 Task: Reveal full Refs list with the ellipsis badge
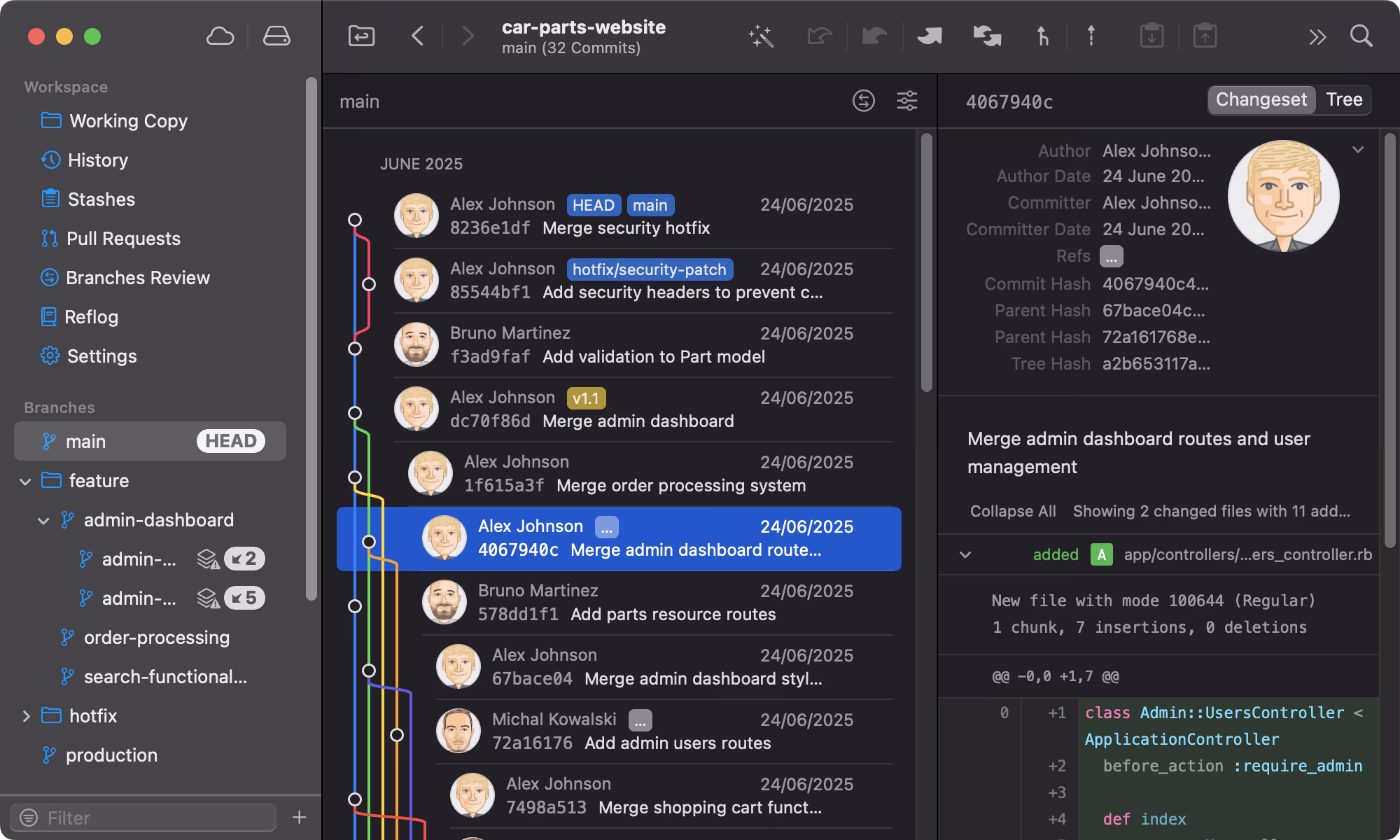click(1111, 256)
